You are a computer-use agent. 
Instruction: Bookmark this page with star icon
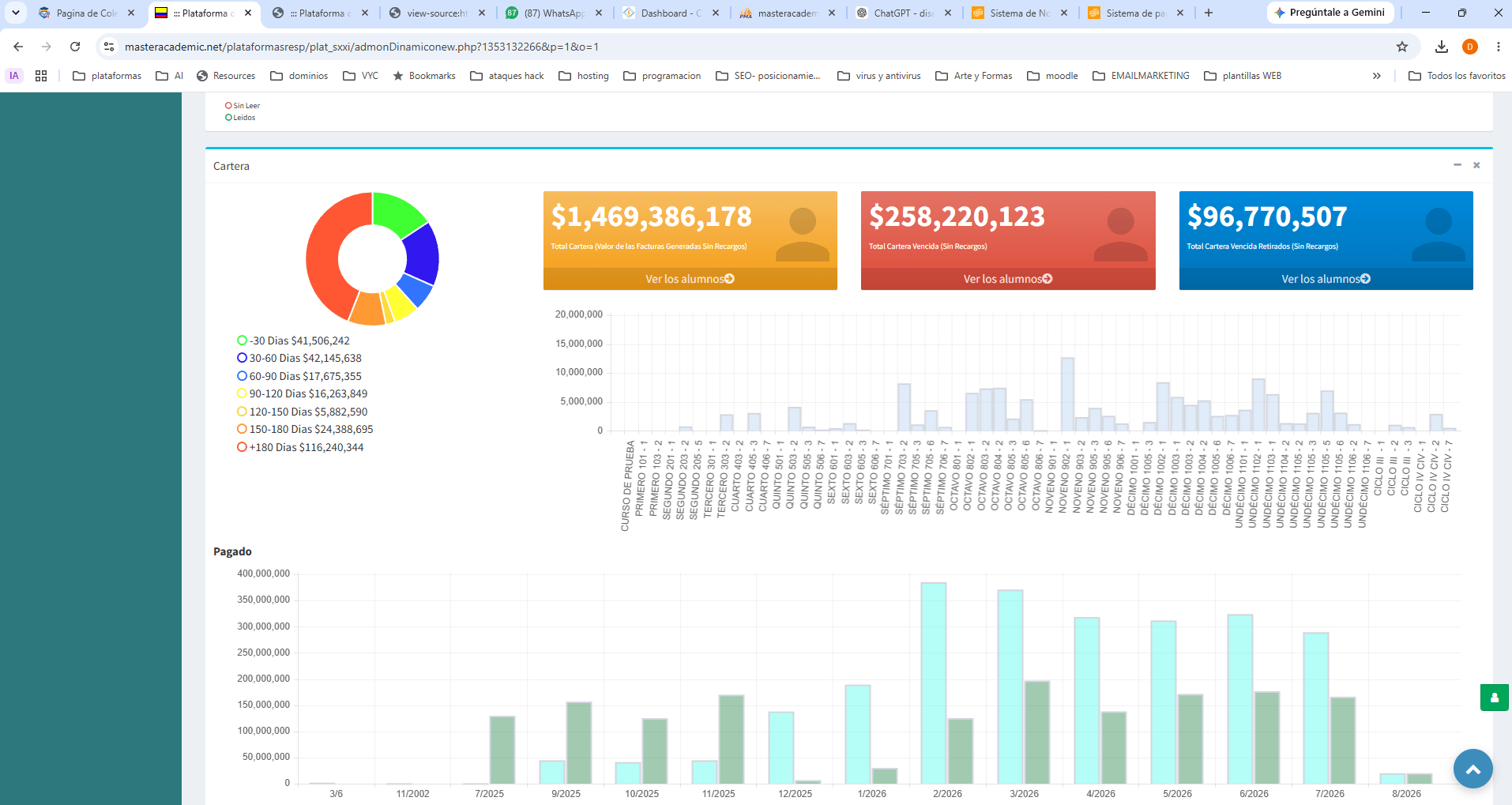(1402, 47)
